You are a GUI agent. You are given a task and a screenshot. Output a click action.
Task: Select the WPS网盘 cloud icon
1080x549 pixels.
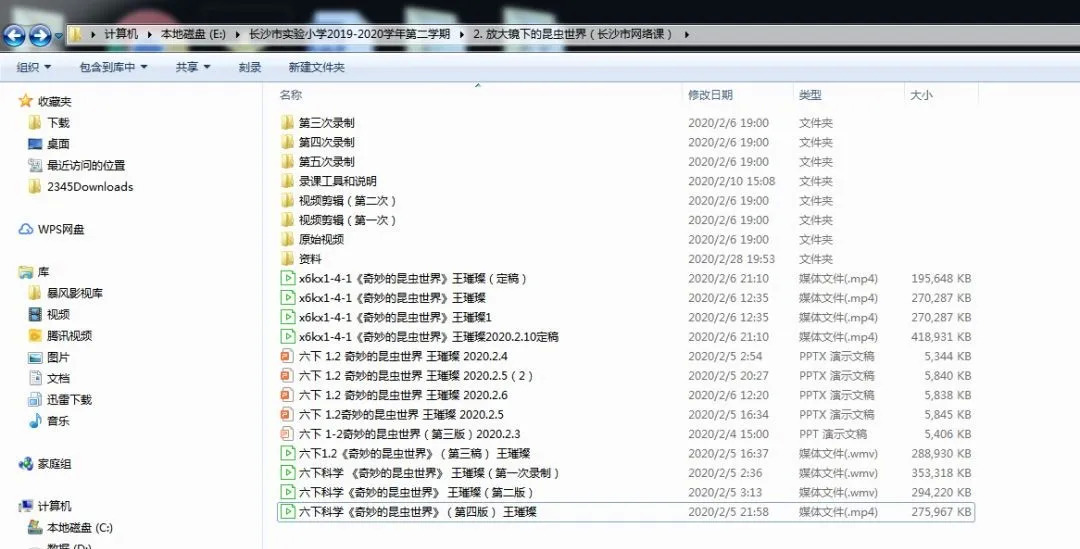click(x=26, y=229)
